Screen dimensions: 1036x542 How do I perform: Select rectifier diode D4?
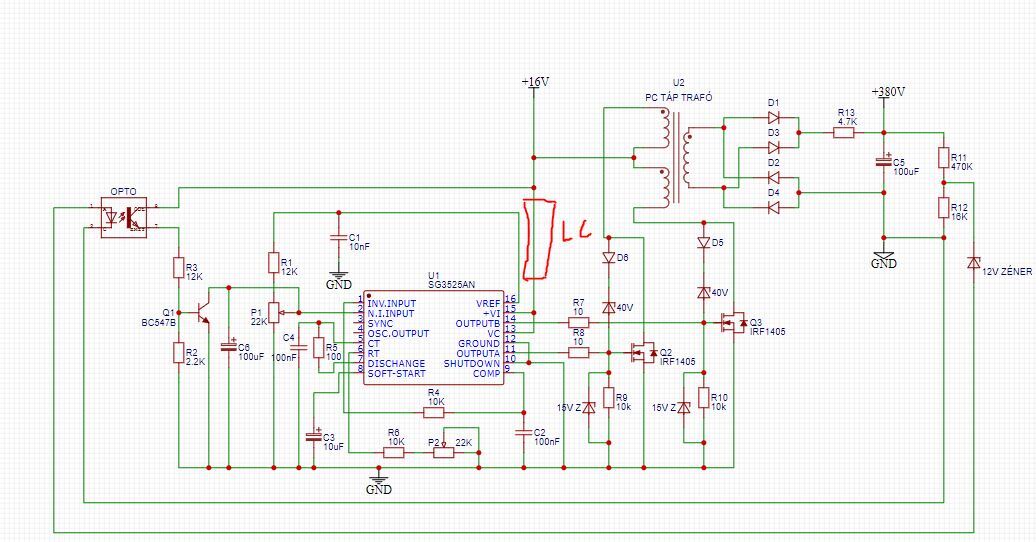click(774, 208)
